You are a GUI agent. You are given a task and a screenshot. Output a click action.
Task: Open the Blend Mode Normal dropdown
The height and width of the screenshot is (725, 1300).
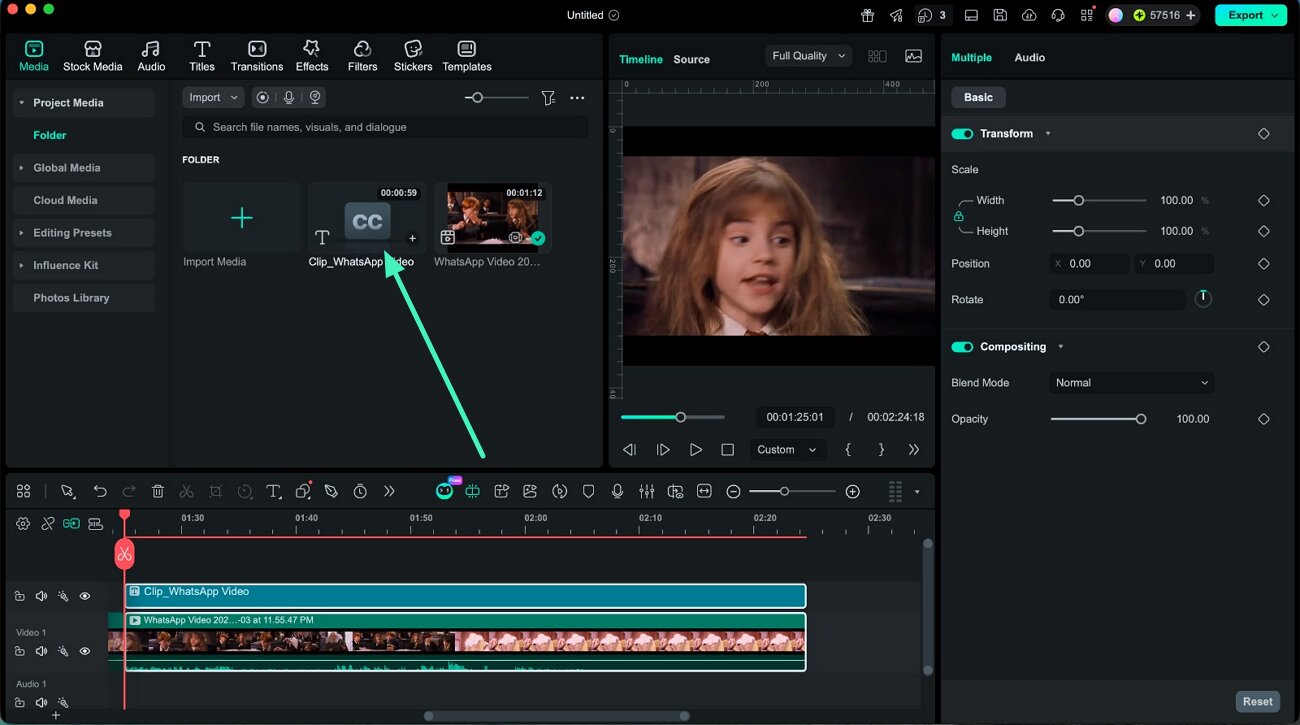click(x=1131, y=383)
